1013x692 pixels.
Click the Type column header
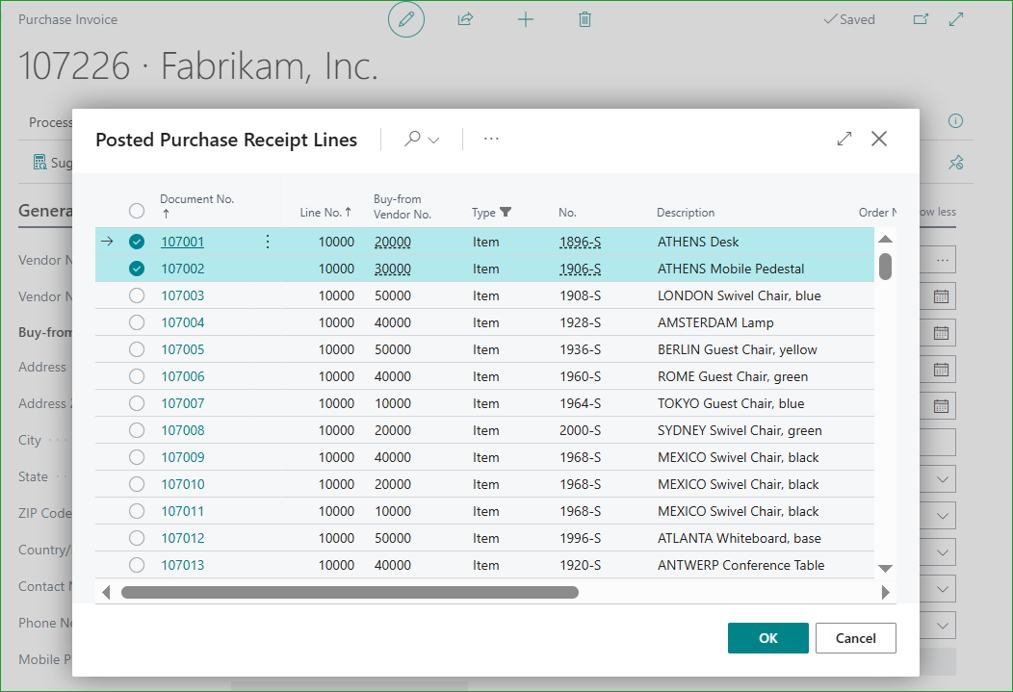[x=483, y=213]
